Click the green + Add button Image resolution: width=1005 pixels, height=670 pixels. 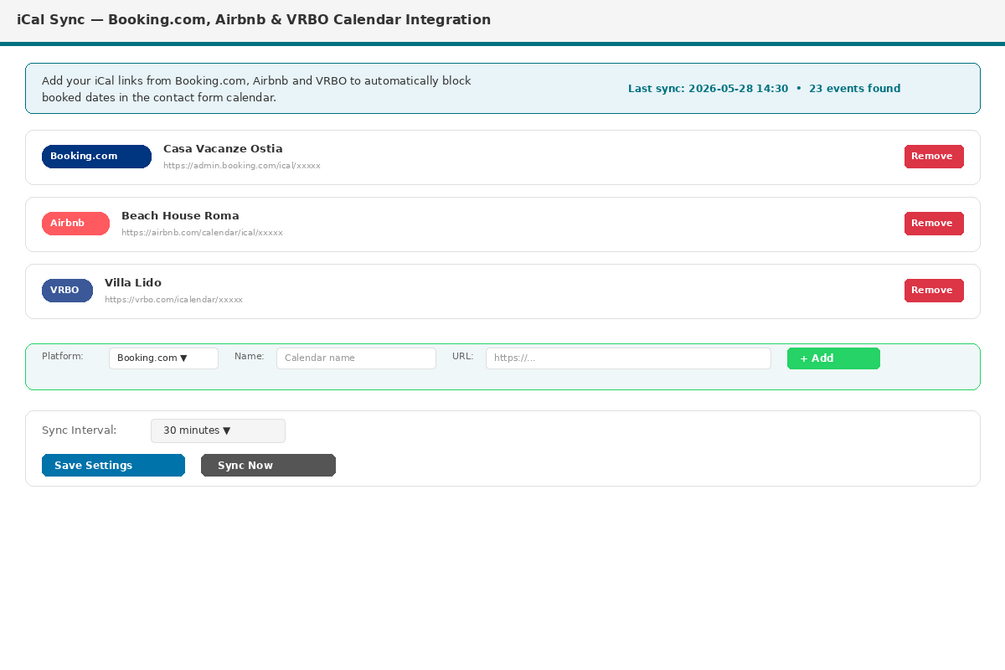[x=833, y=358]
